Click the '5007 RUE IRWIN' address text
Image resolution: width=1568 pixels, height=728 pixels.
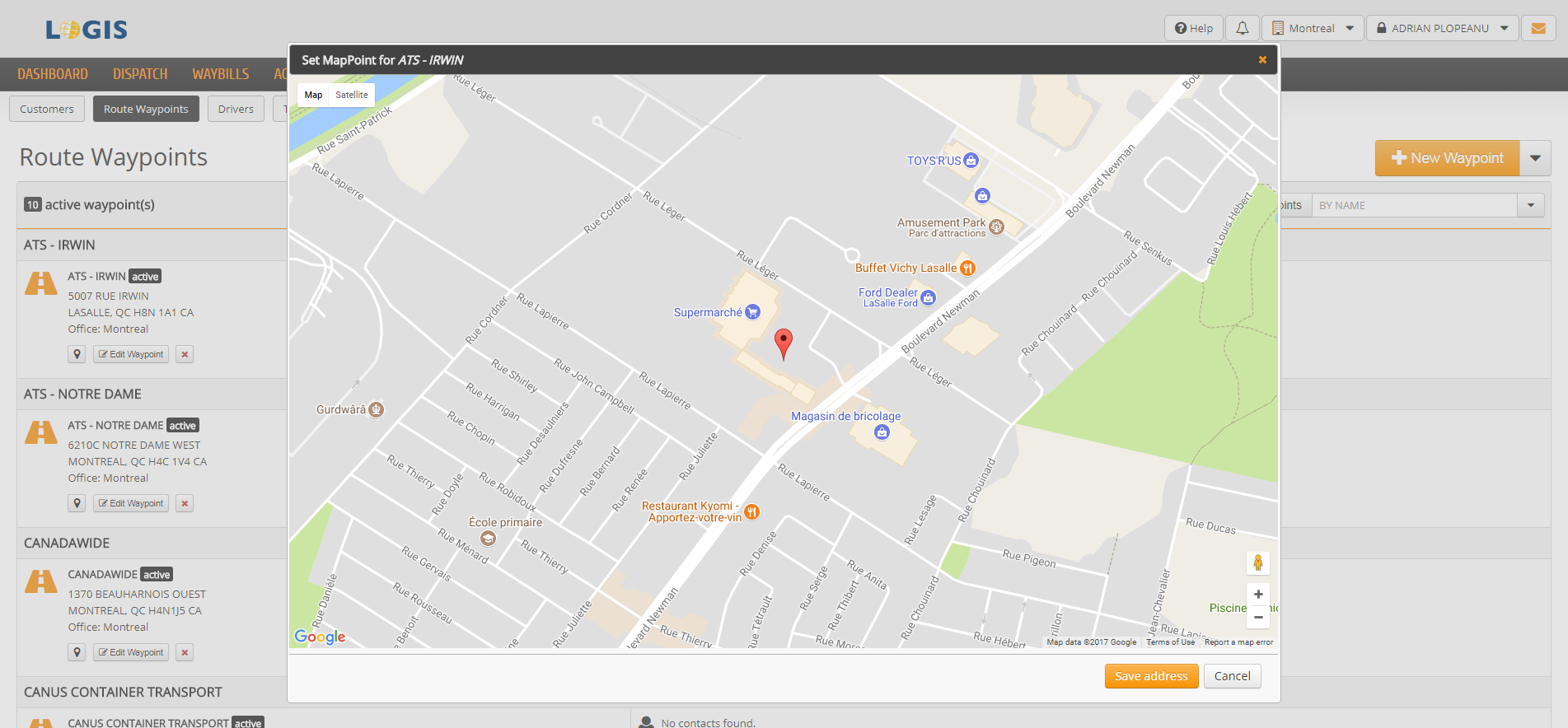tap(109, 296)
